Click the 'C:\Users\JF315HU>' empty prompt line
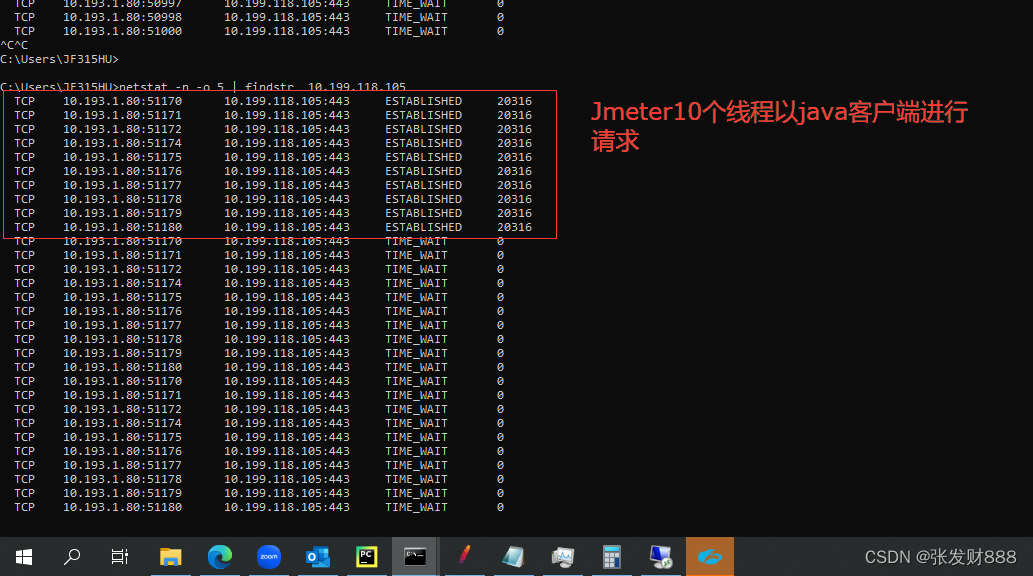Viewport: 1033px width, 576px height. 59,59
